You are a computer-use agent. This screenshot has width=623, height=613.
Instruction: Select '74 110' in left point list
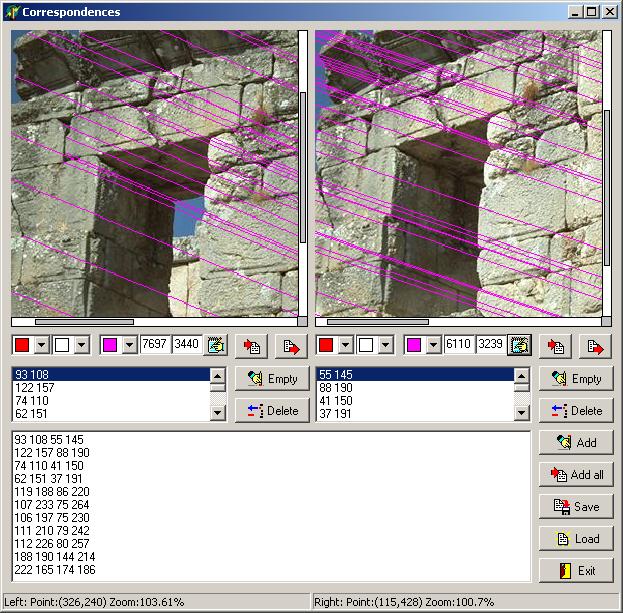[x=111, y=401]
